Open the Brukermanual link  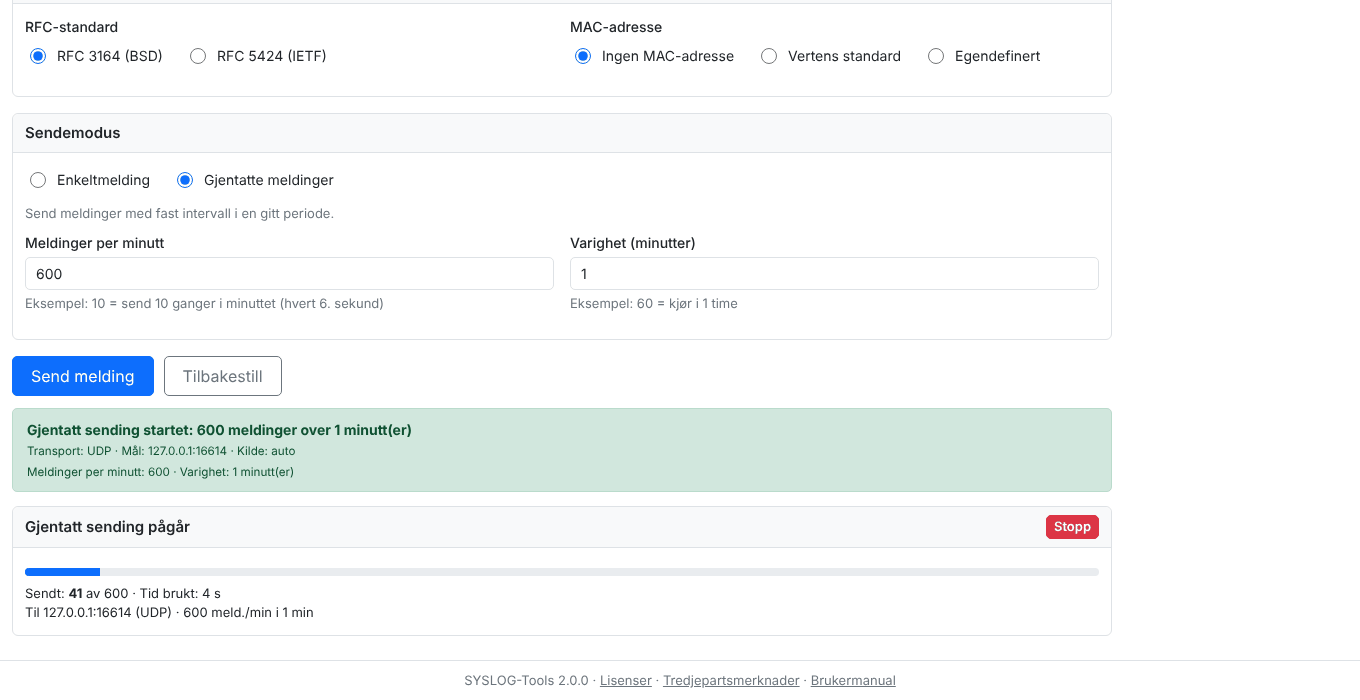click(x=853, y=680)
